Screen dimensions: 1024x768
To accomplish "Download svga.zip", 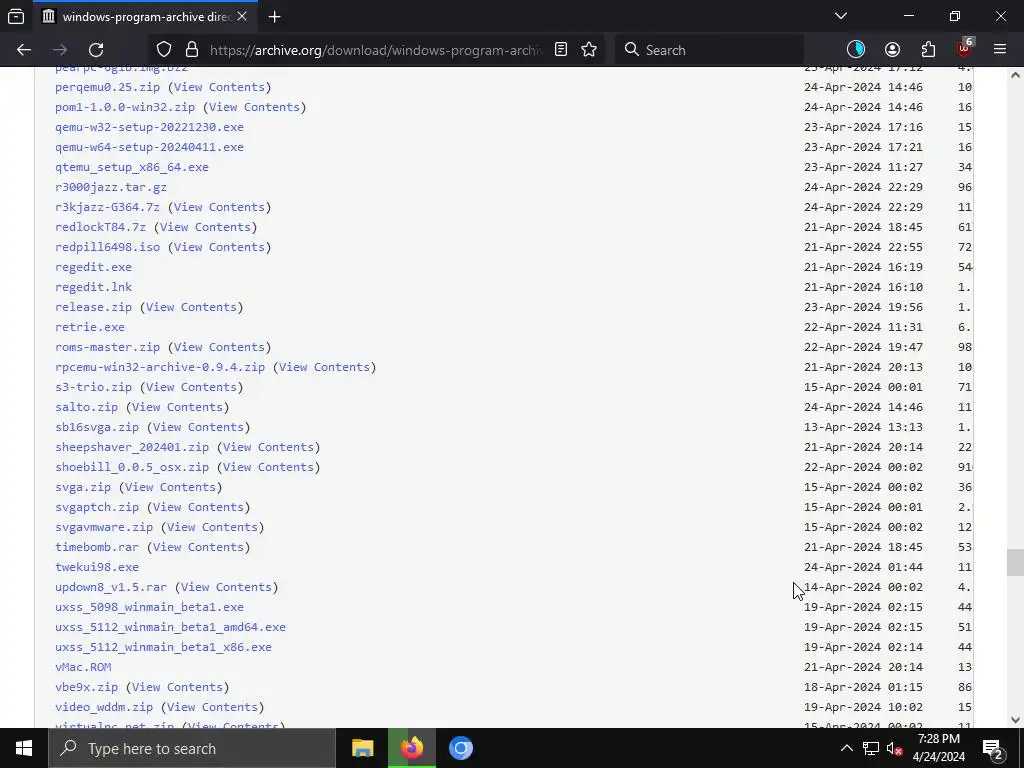I will pos(83,487).
